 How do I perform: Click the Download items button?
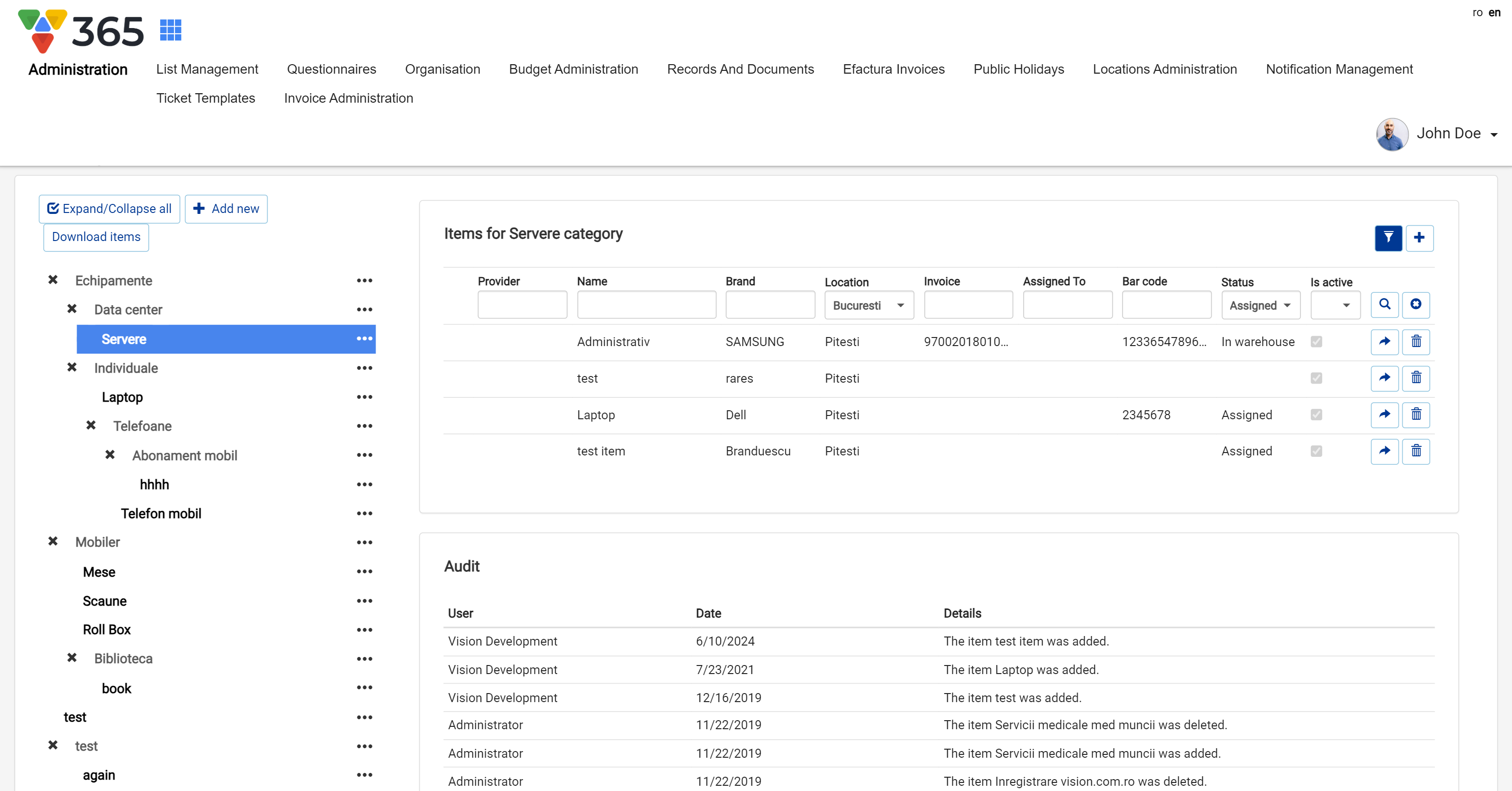96,237
